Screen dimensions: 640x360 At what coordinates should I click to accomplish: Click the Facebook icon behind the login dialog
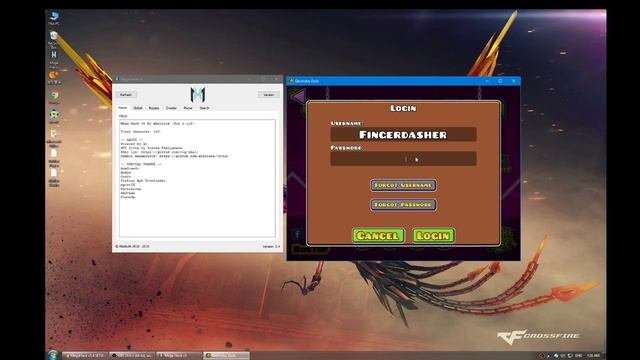tap(297, 234)
